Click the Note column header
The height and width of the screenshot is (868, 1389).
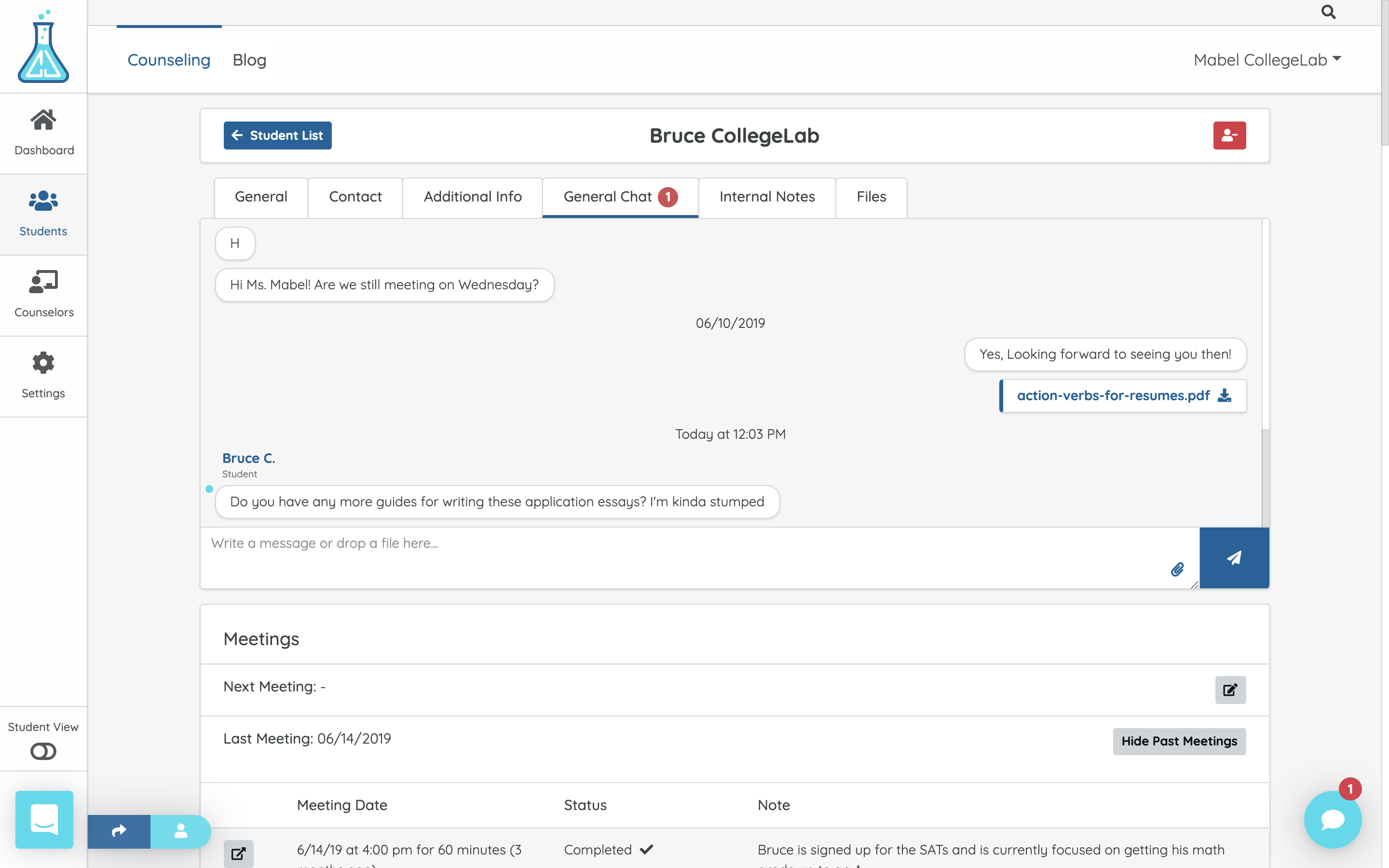pos(773,805)
